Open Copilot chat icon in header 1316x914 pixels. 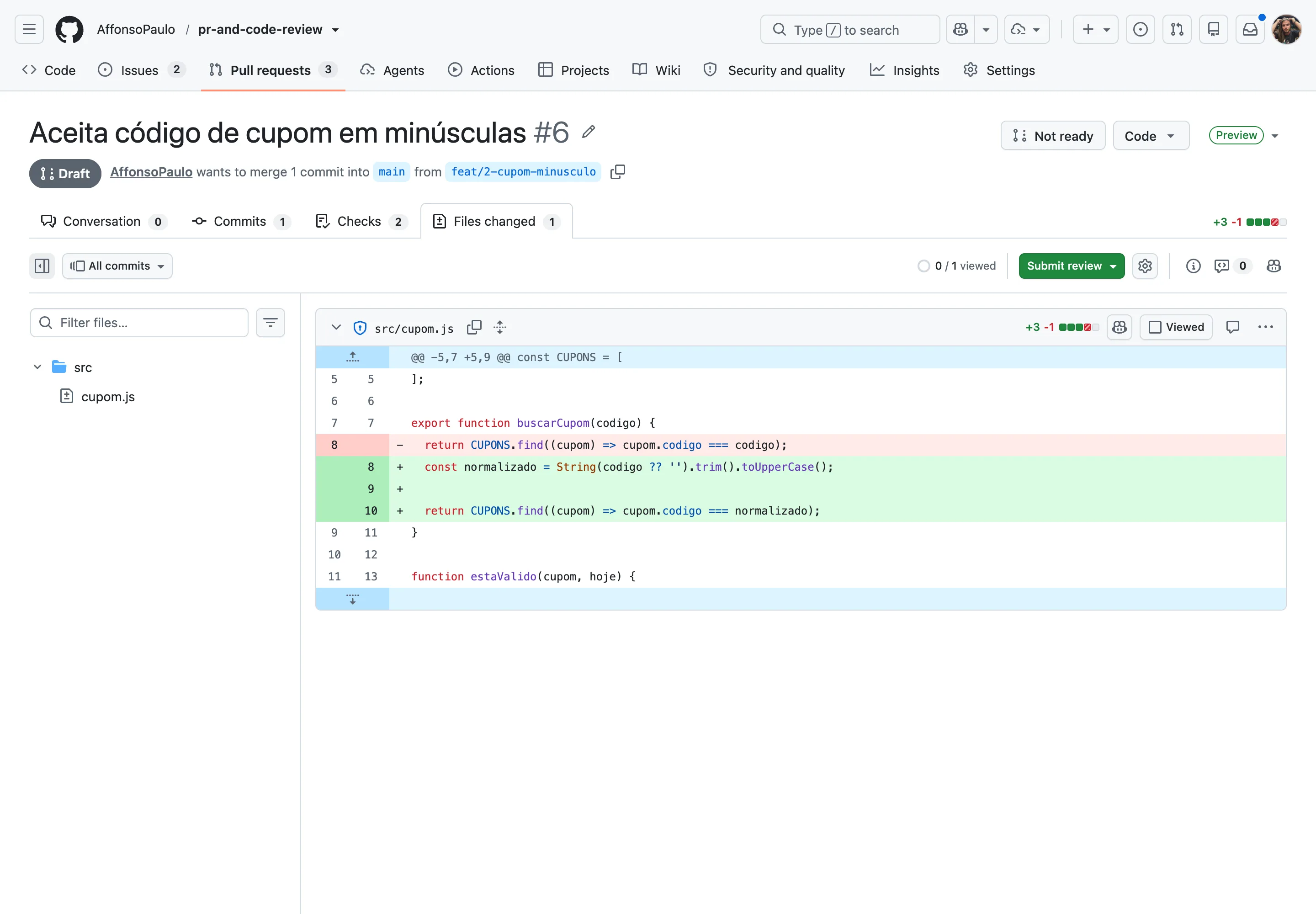960,29
